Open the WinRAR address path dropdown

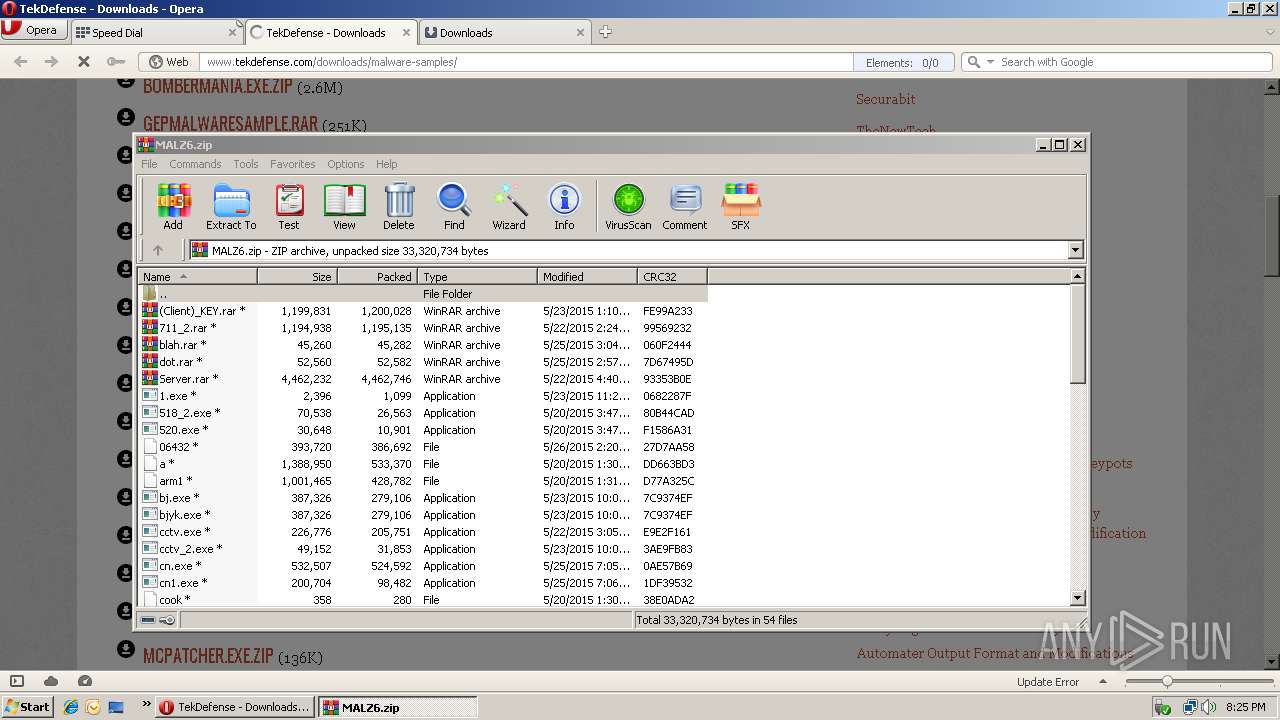(1076, 250)
